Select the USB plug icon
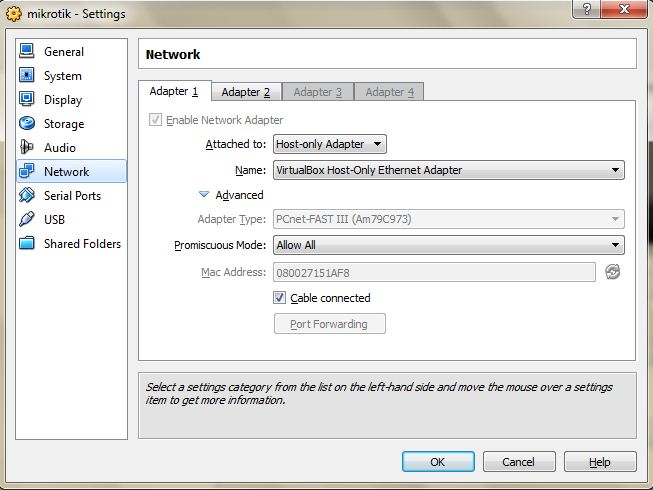The width and height of the screenshot is (653, 490). point(27,219)
